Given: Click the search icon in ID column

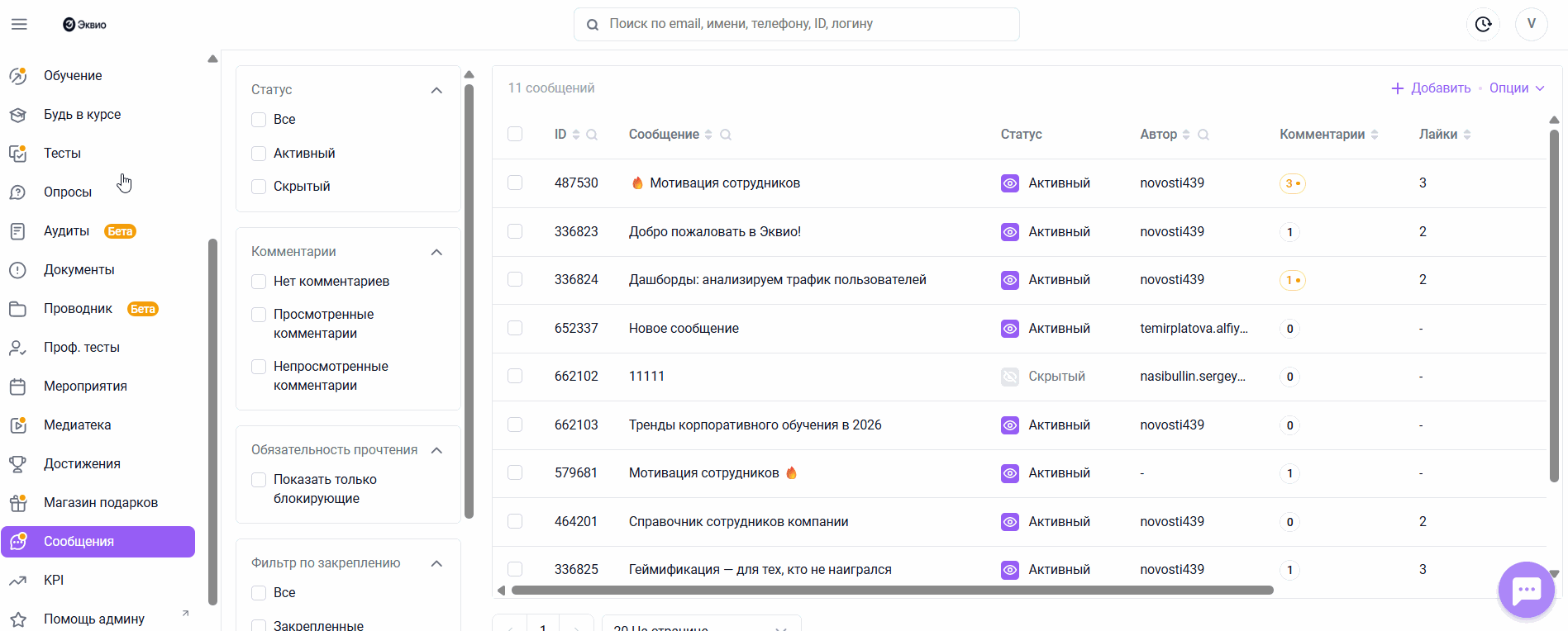Looking at the screenshot, I should click(x=592, y=135).
